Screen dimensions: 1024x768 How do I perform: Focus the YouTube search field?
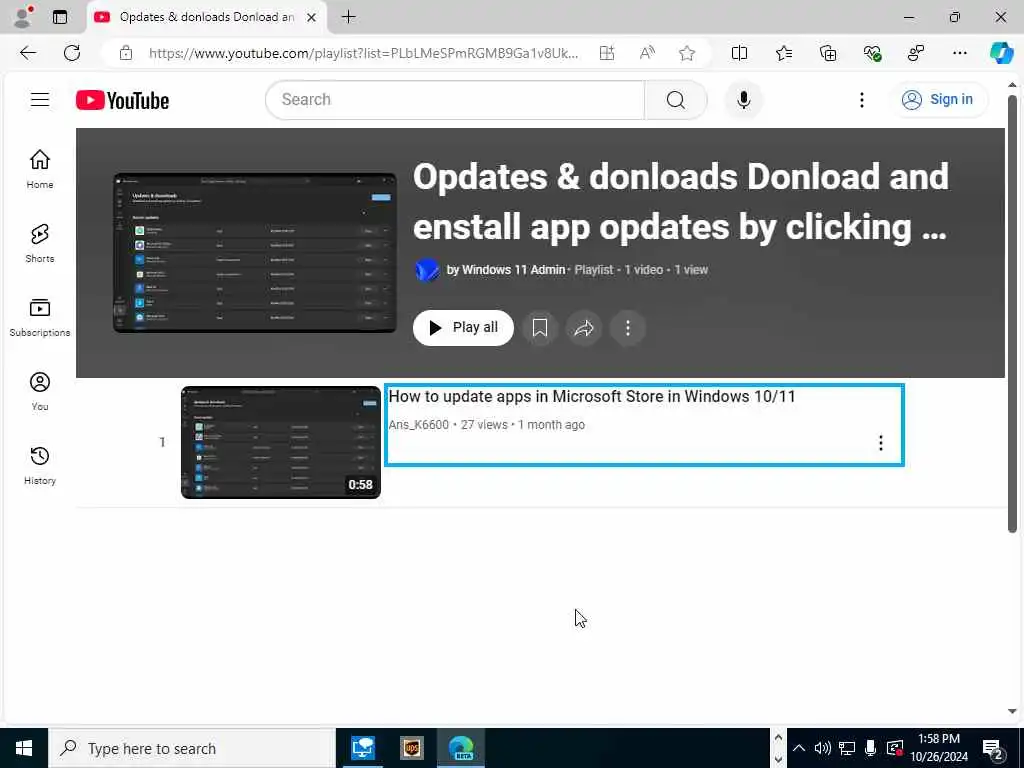[455, 100]
